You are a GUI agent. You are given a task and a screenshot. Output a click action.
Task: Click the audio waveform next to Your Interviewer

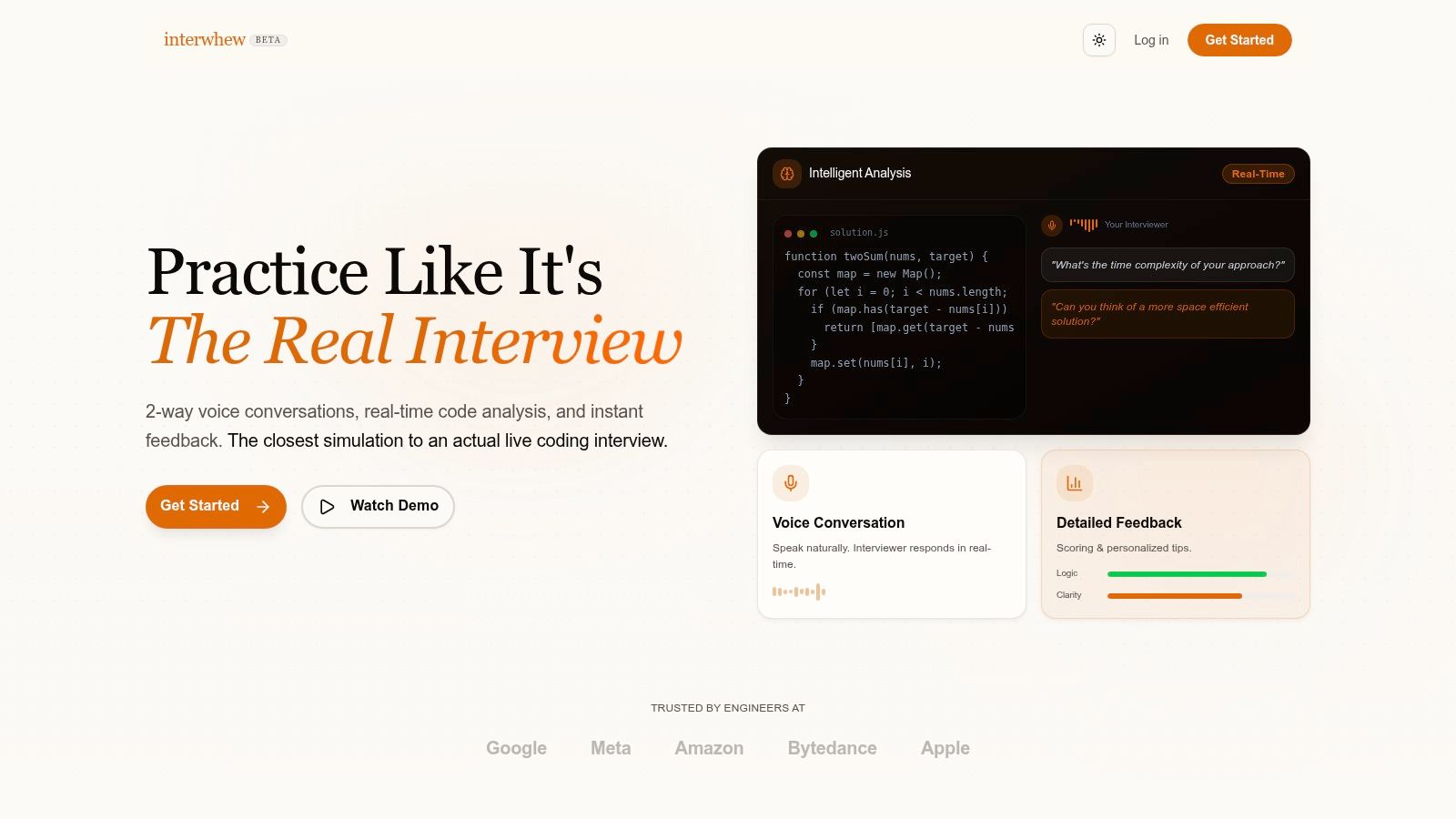pyautogui.click(x=1084, y=225)
